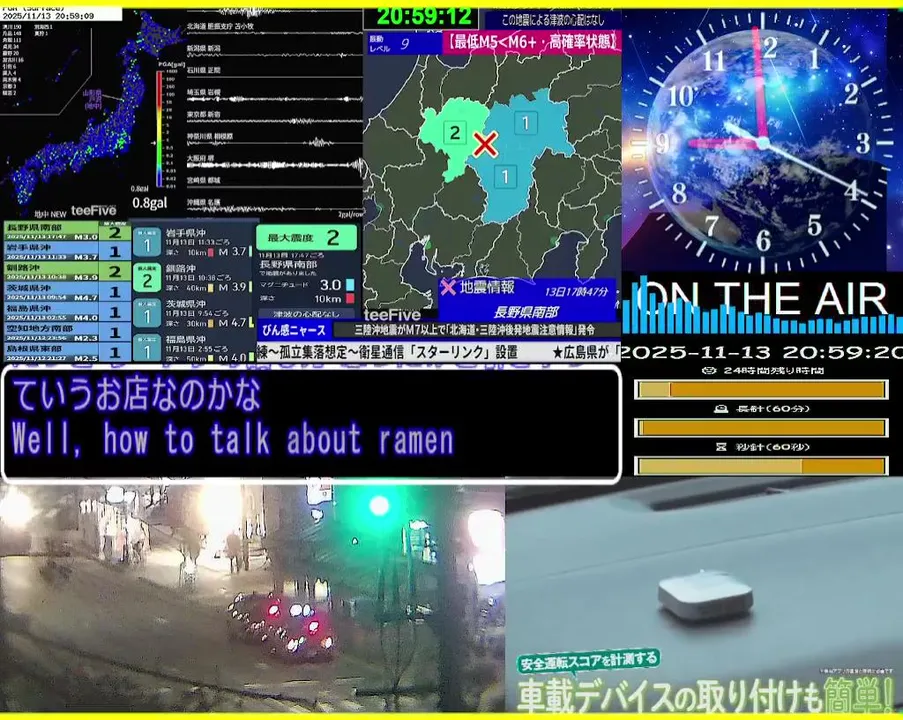
Task: Click the 三陸沖地震がM7以上で headline bar
Action: coord(475,330)
